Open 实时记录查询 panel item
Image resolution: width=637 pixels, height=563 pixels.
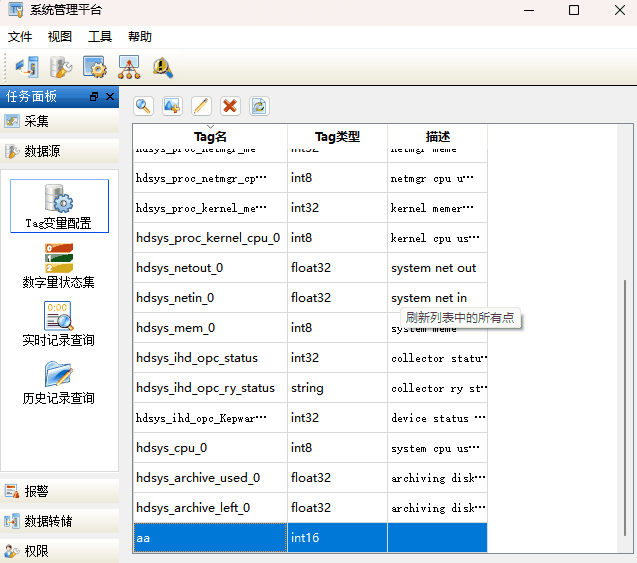(x=59, y=324)
